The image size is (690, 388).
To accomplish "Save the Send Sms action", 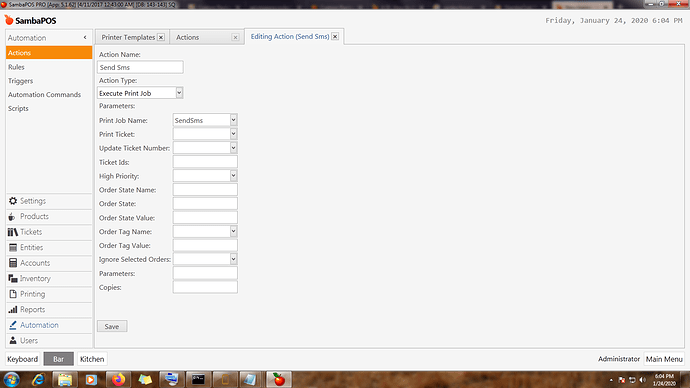I will (x=112, y=326).
